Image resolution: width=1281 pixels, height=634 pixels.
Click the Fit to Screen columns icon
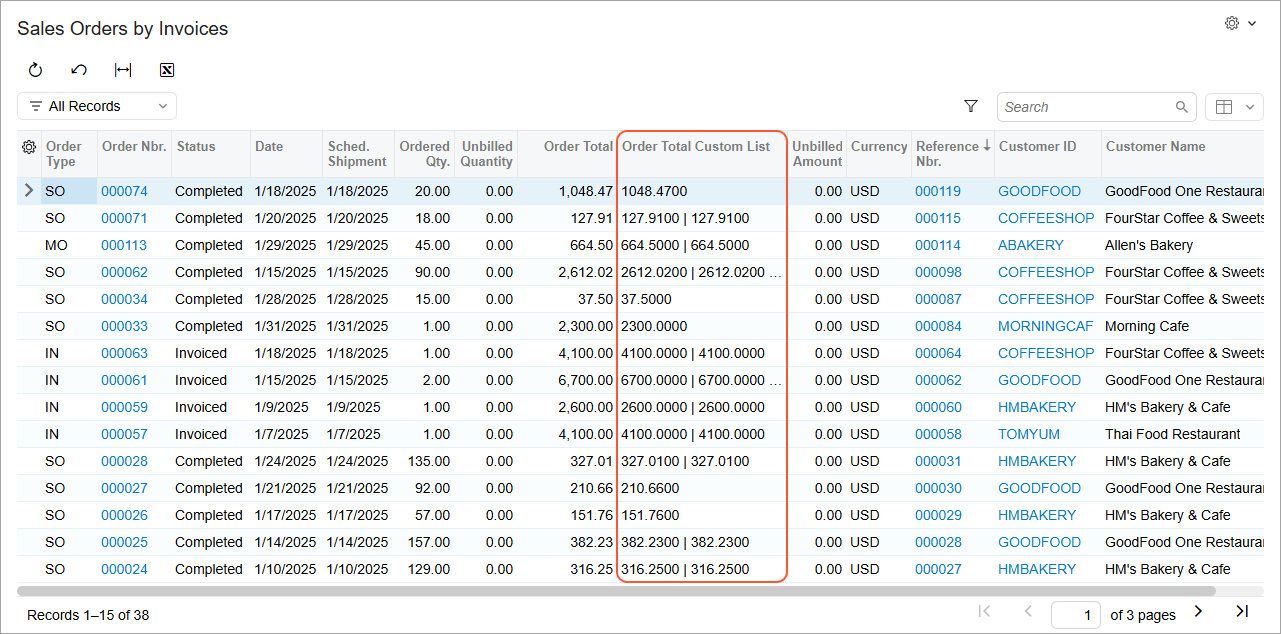click(123, 70)
